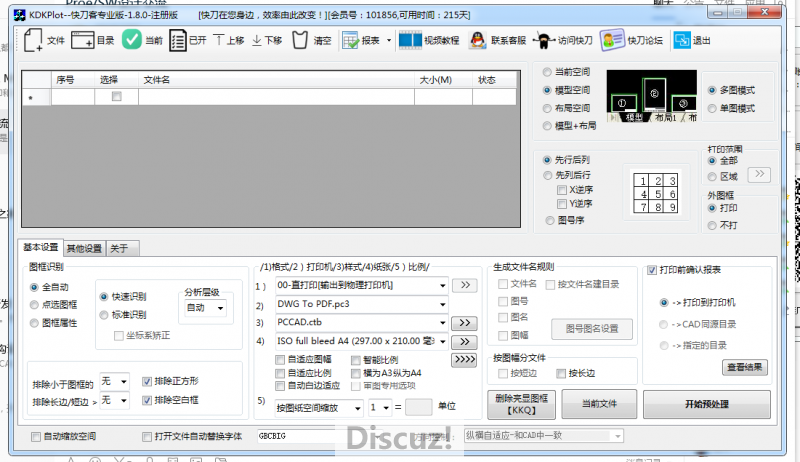
Task: Uncheck the 排除空白框 checkbox
Action: click(147, 400)
